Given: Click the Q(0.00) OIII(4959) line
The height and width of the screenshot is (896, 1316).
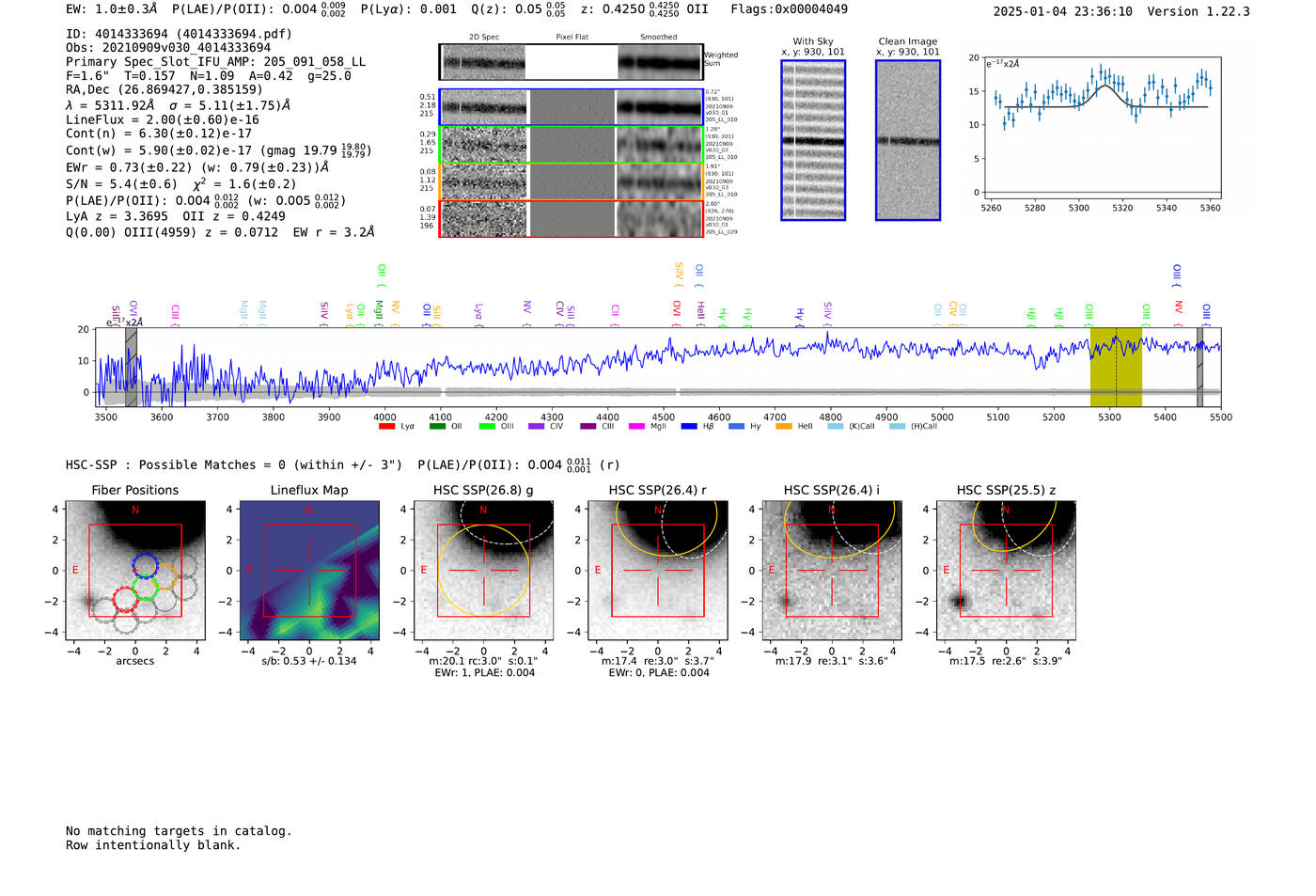Looking at the screenshot, I should pyautogui.click(x=220, y=231).
